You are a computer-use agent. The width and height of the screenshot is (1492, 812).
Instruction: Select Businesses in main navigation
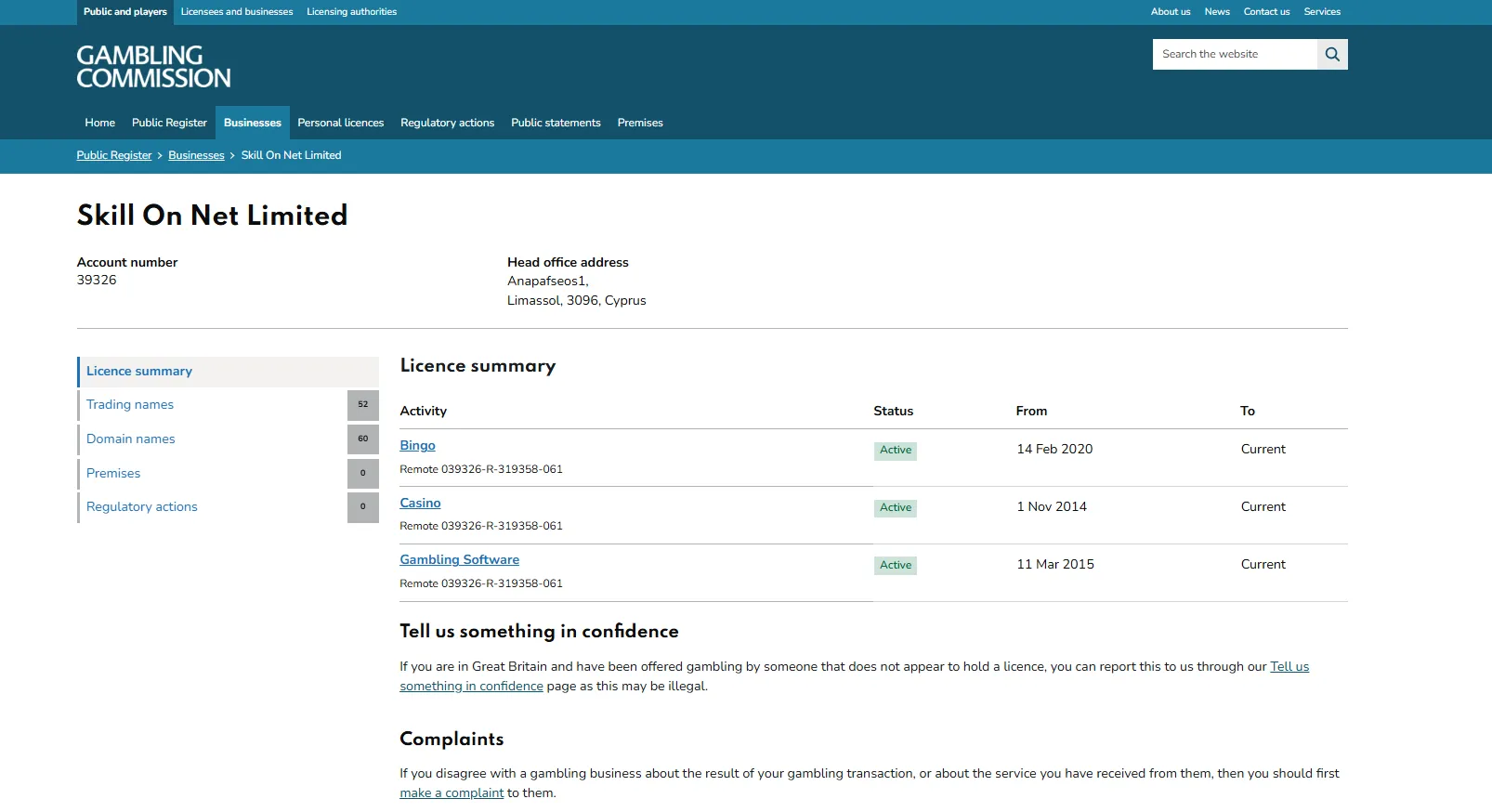tap(253, 123)
